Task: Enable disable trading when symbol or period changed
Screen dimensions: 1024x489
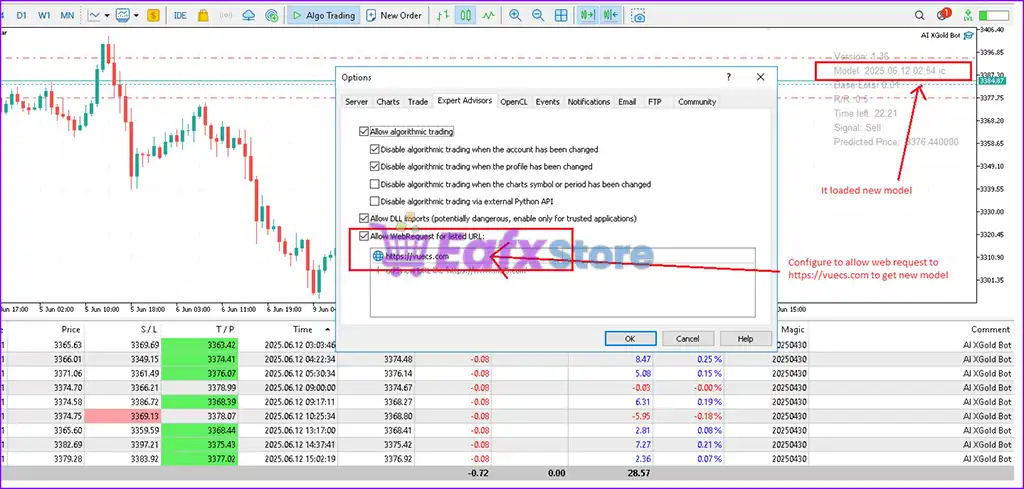Action: [375, 184]
